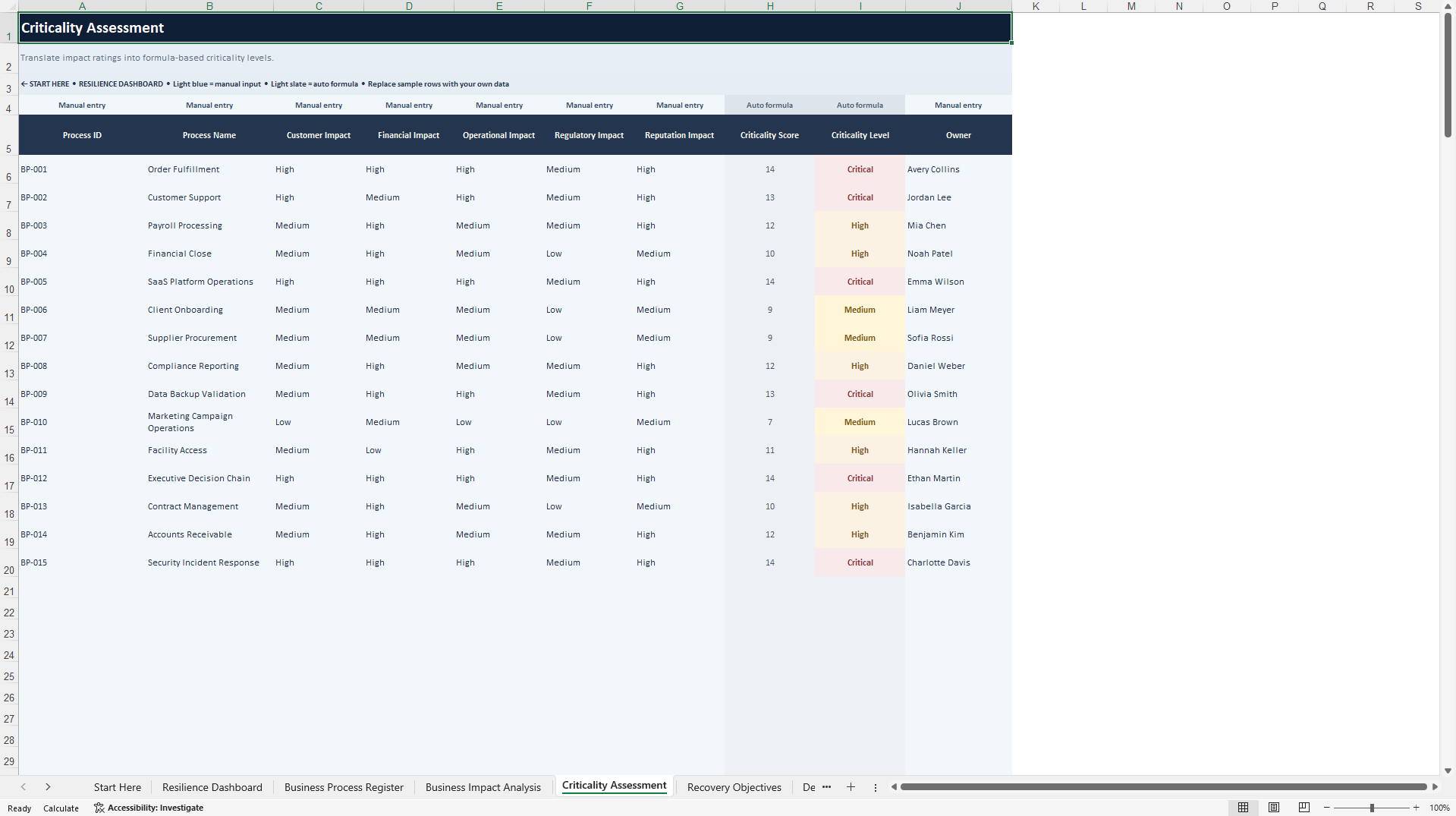
Task: Select column H header
Action: [x=770, y=6]
